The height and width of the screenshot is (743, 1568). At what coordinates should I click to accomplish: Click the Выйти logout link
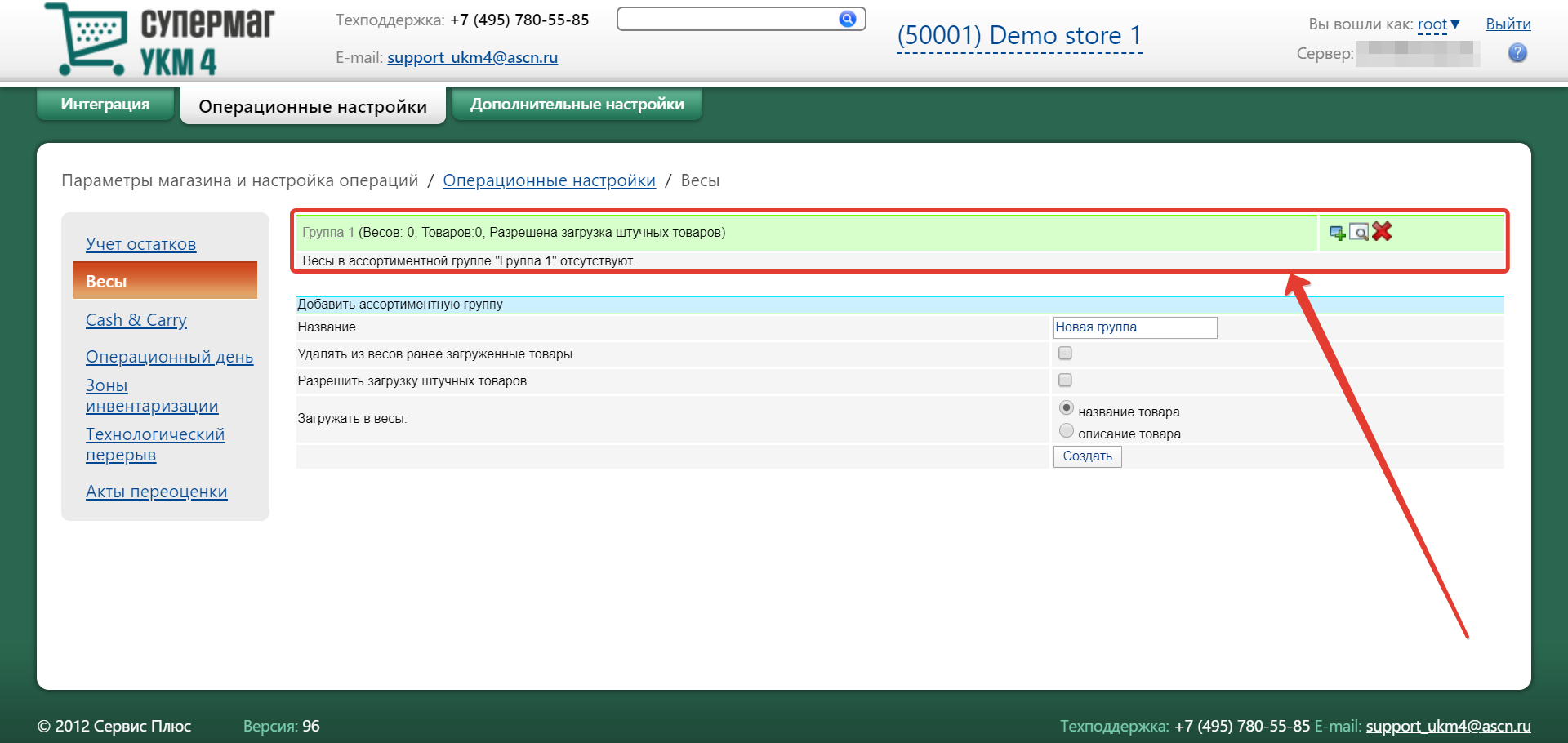coord(1508,24)
